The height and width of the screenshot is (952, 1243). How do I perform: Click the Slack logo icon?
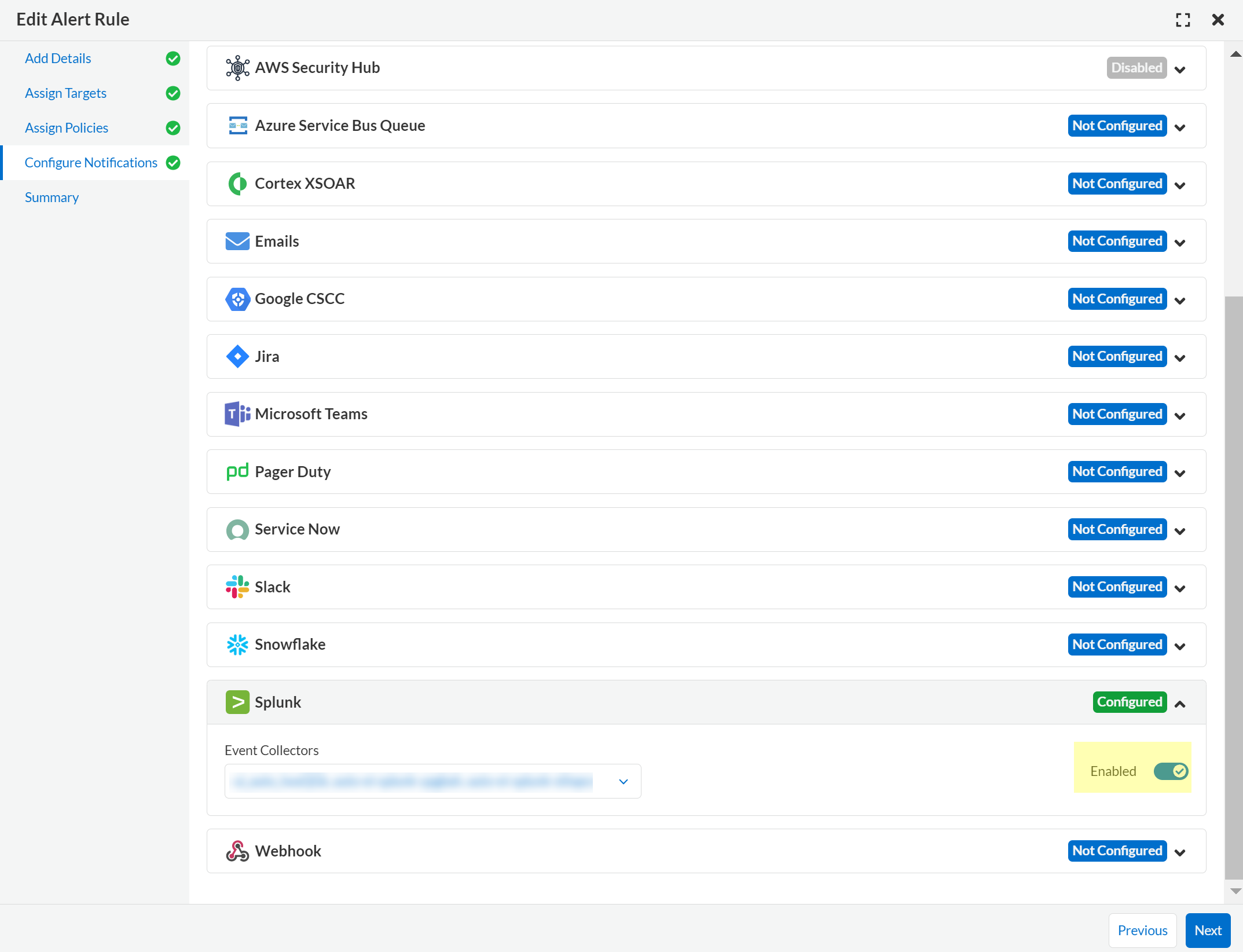[237, 587]
